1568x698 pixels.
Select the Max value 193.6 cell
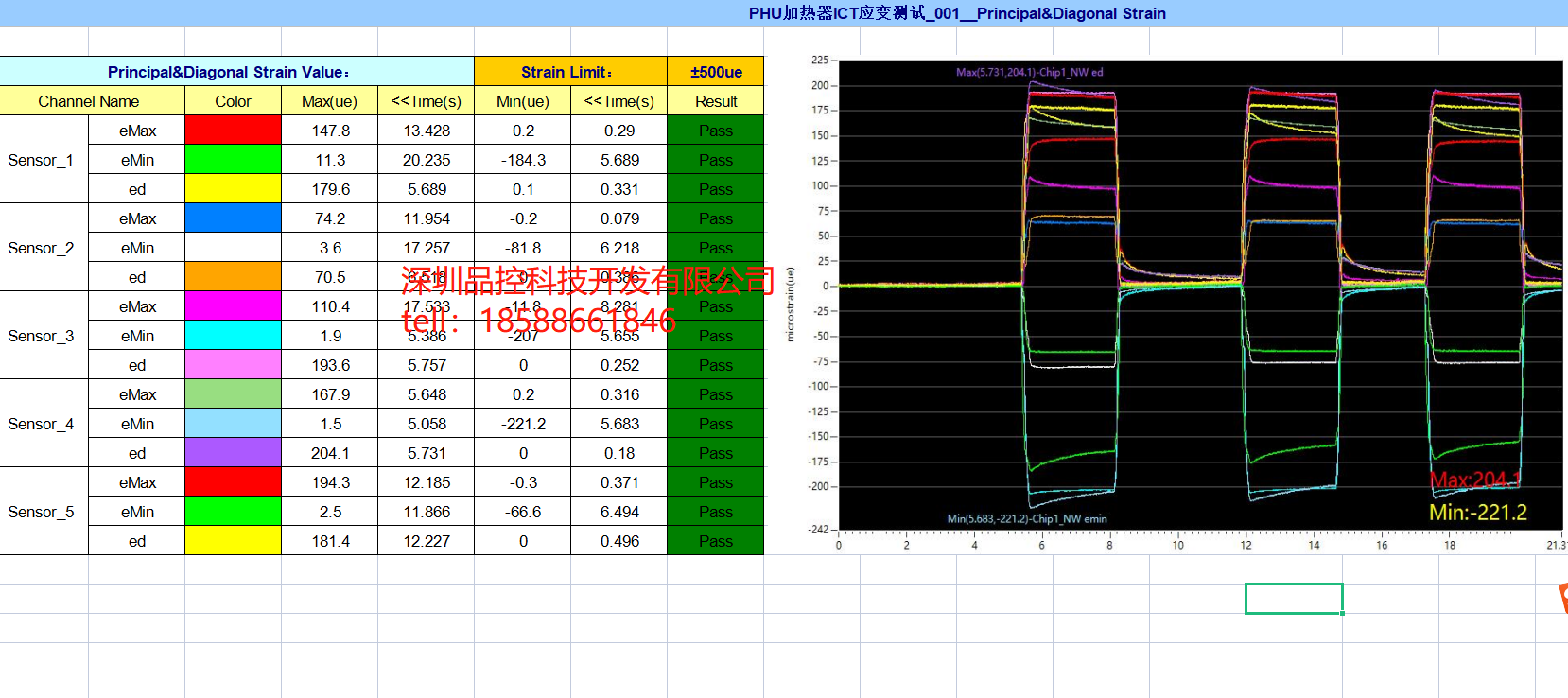tap(329, 365)
